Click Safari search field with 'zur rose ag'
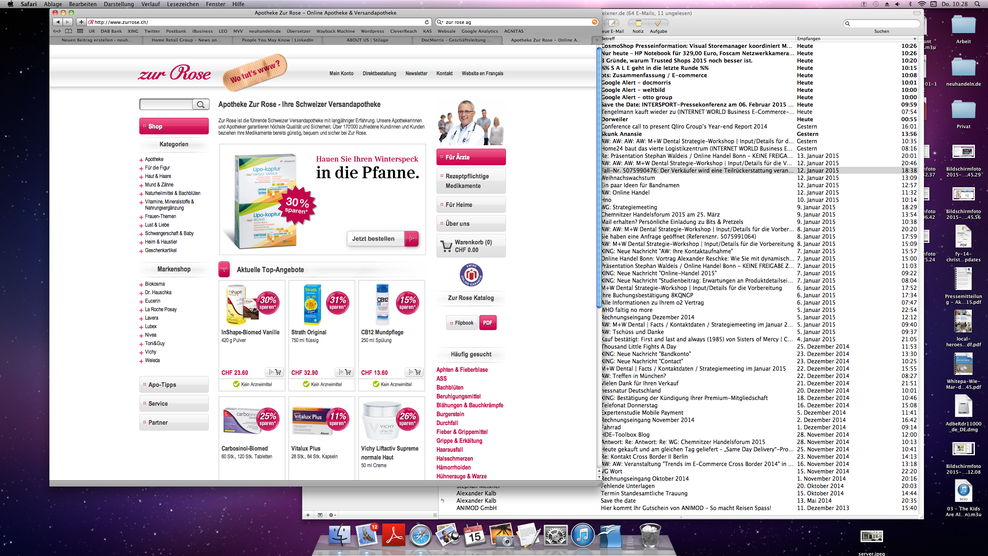The width and height of the screenshot is (988, 556). click(516, 22)
